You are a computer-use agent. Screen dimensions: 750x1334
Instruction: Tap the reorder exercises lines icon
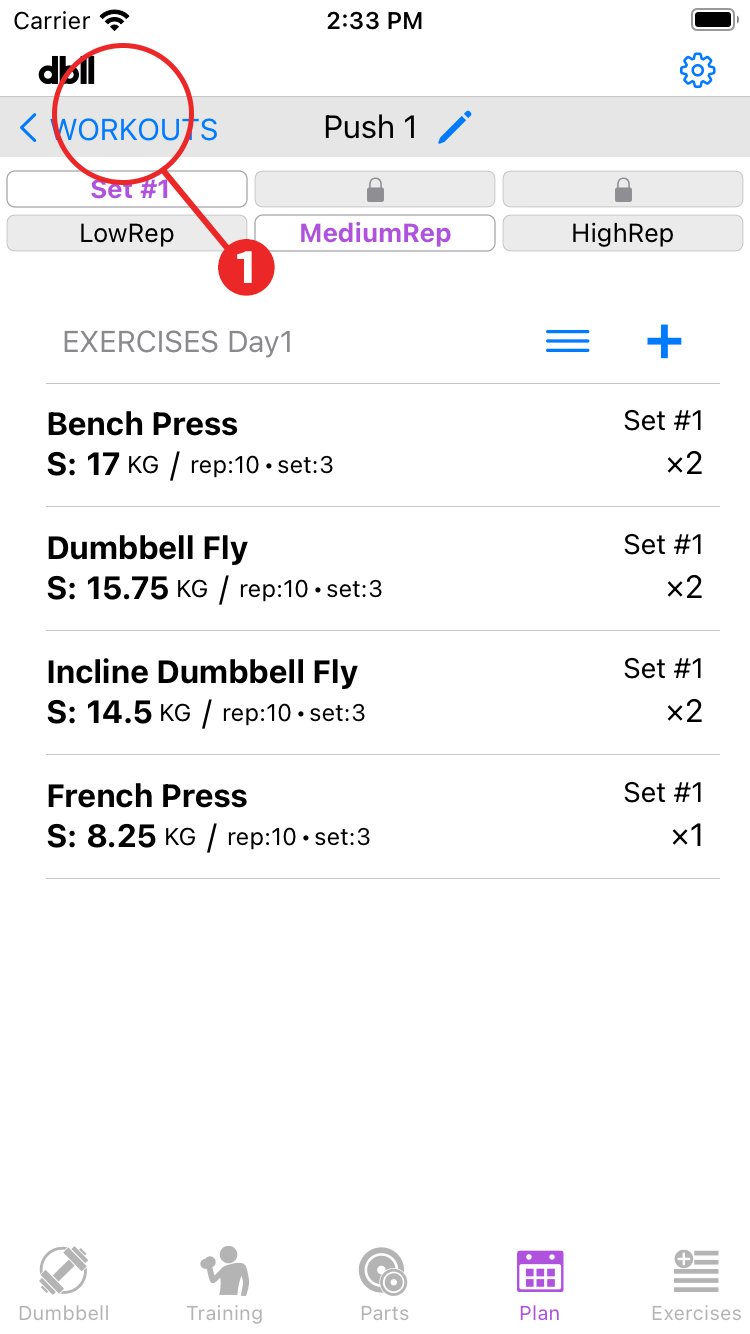(x=567, y=342)
